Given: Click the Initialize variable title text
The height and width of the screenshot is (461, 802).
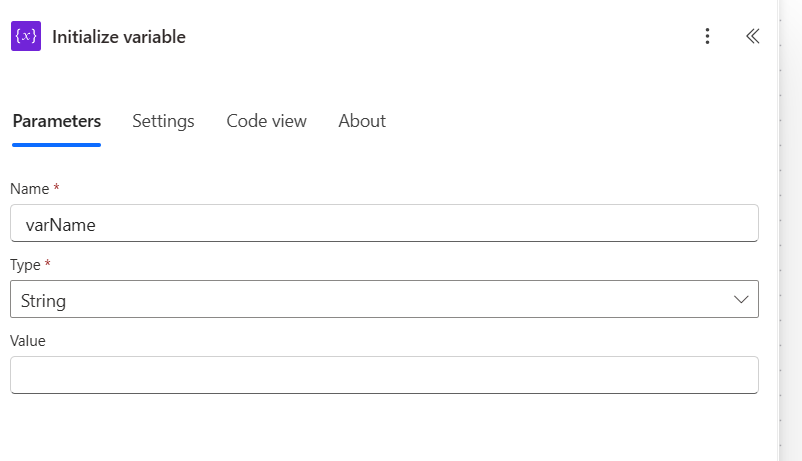Looking at the screenshot, I should click(x=119, y=37).
